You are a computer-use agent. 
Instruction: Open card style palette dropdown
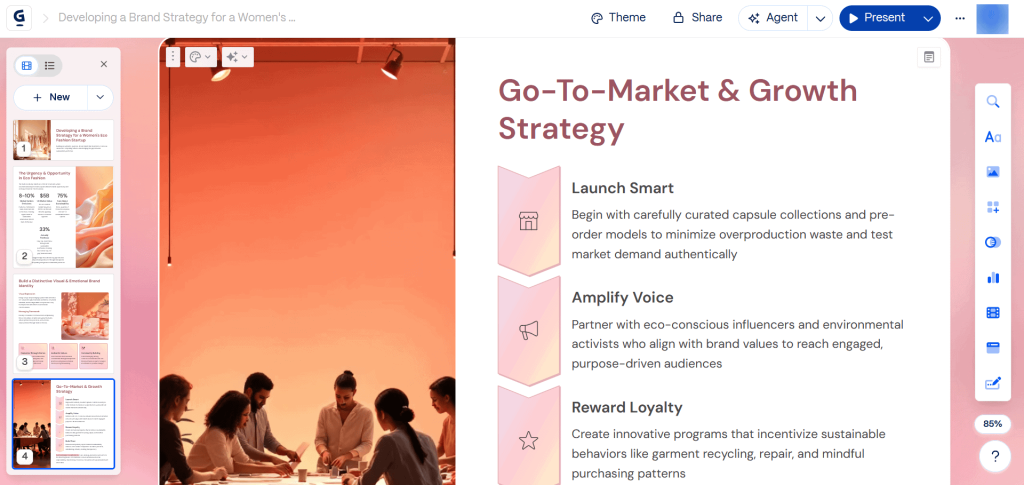pos(200,57)
